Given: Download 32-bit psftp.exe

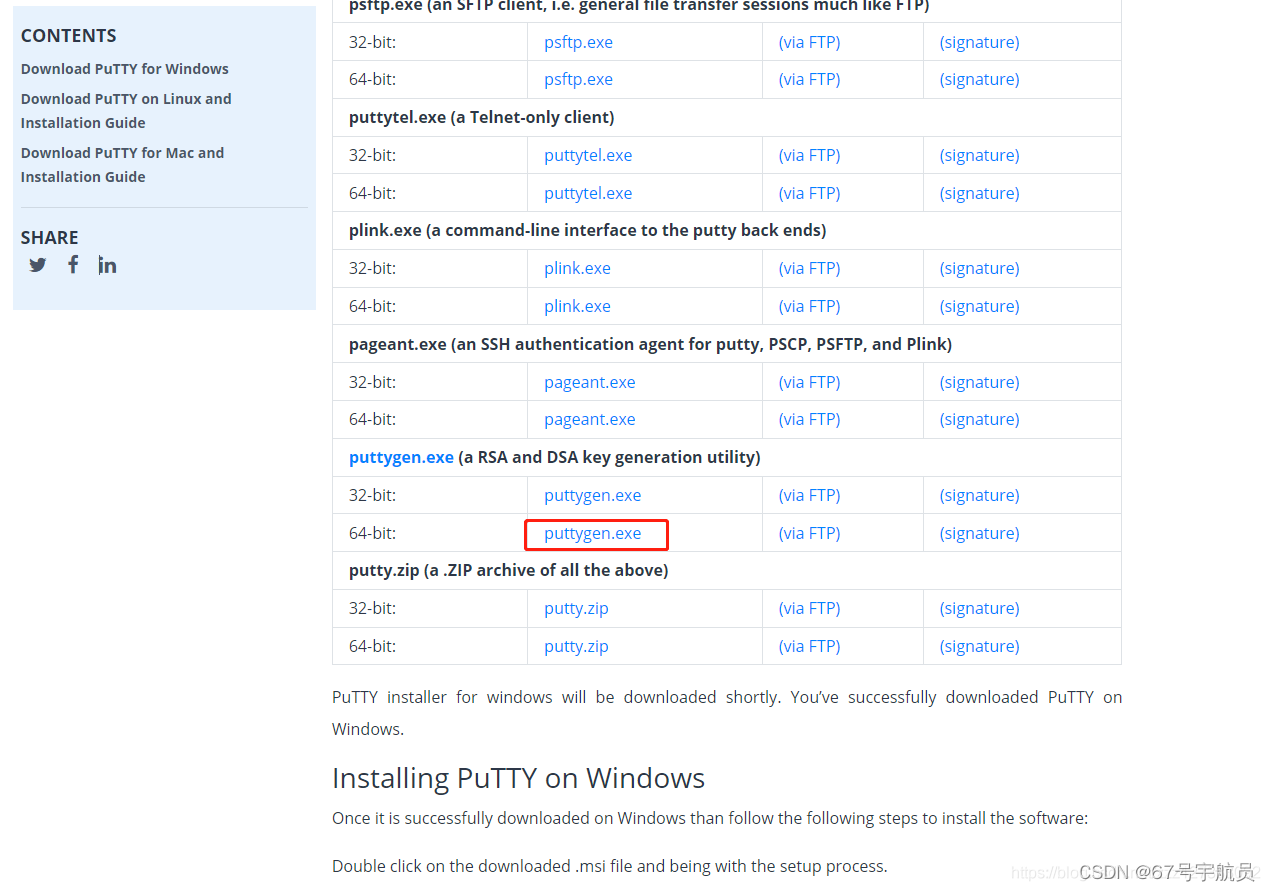Looking at the screenshot, I should pos(578,42).
